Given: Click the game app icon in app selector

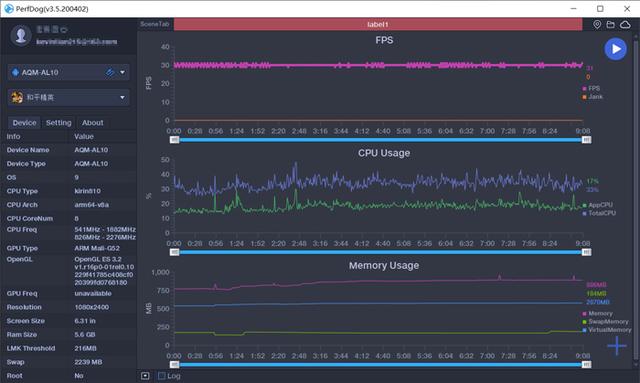Looking at the screenshot, I should [17, 97].
